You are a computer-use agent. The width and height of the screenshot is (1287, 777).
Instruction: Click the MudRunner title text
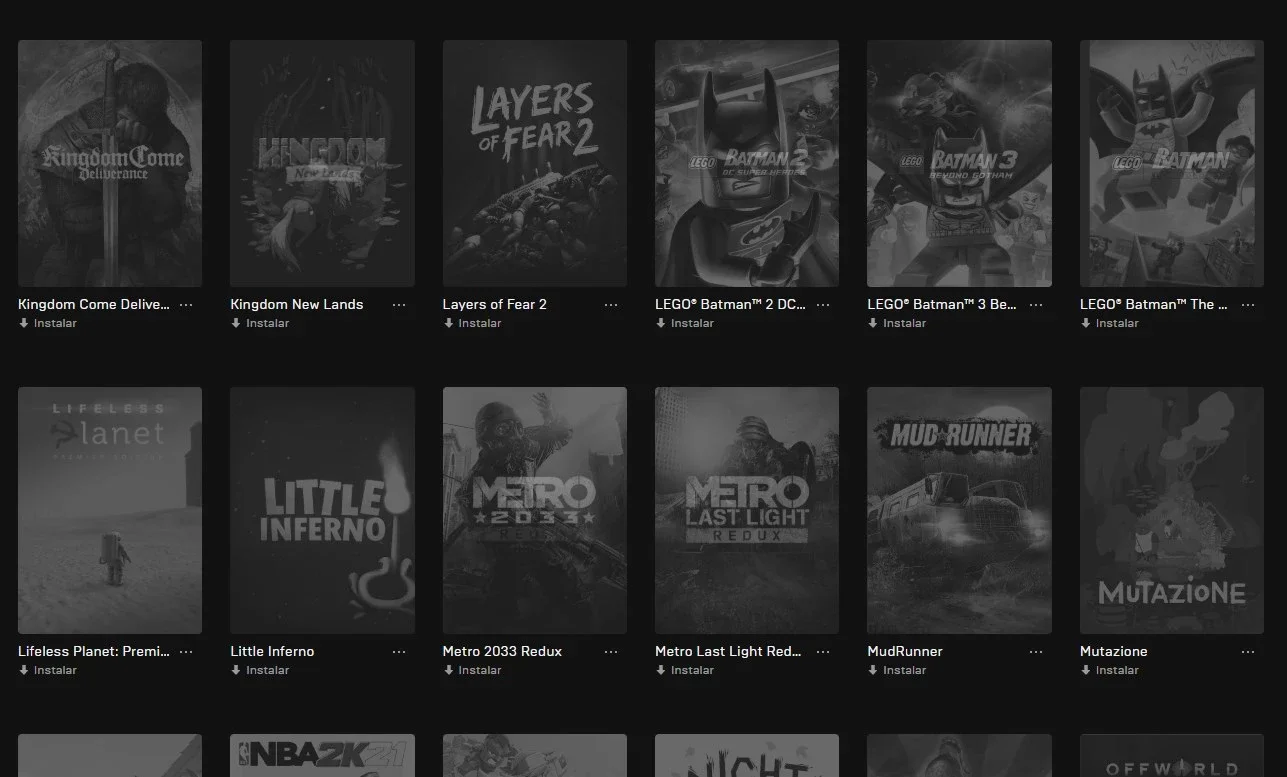pos(905,651)
